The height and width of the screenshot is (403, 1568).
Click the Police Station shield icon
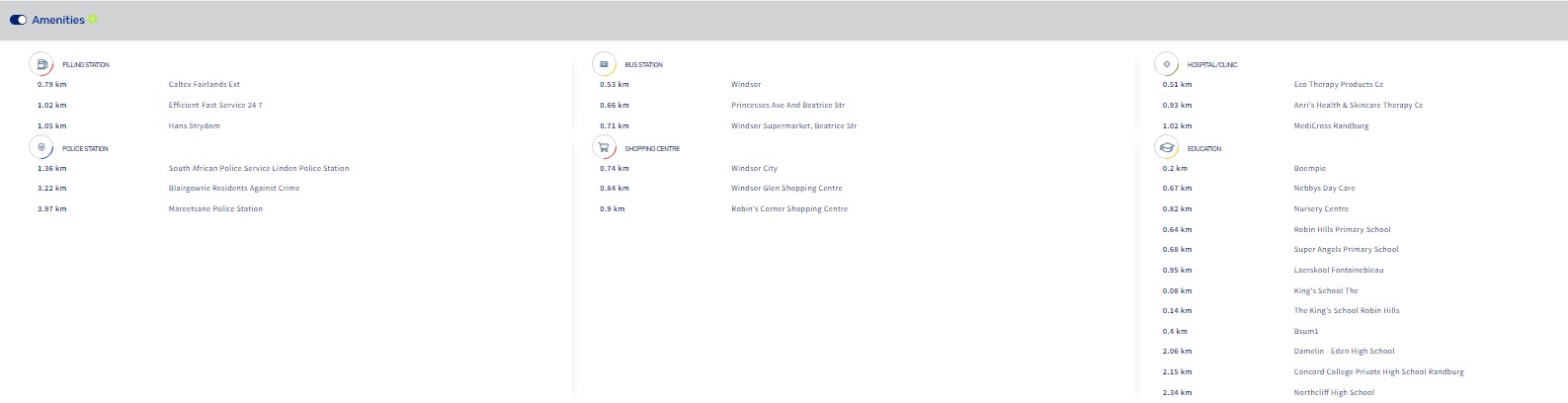pos(41,148)
